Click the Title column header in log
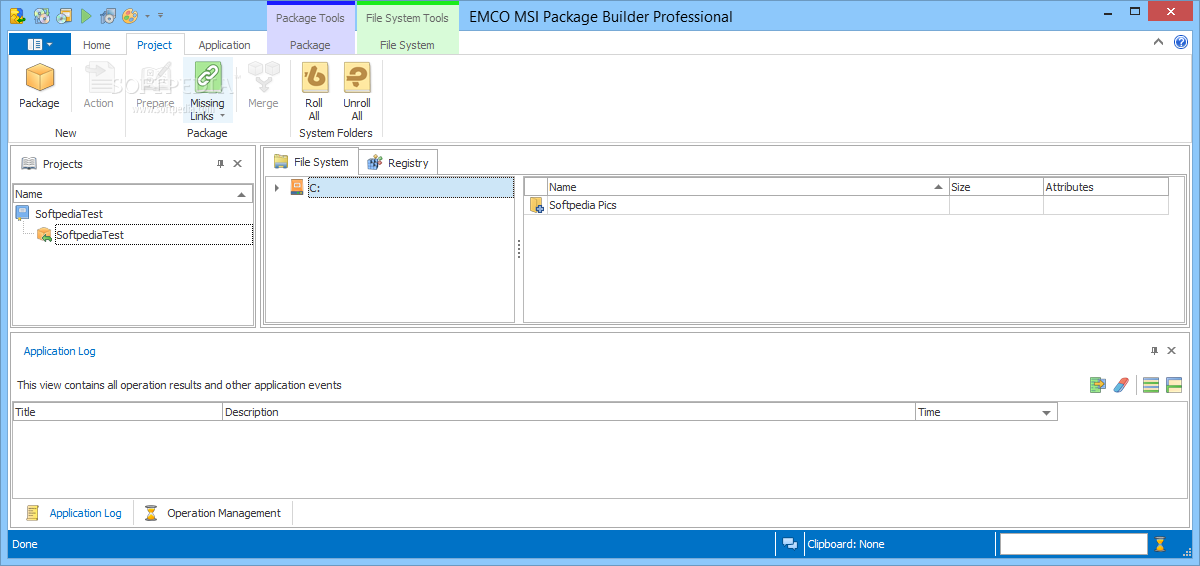Viewport: 1200px width, 566px height. coord(117,412)
